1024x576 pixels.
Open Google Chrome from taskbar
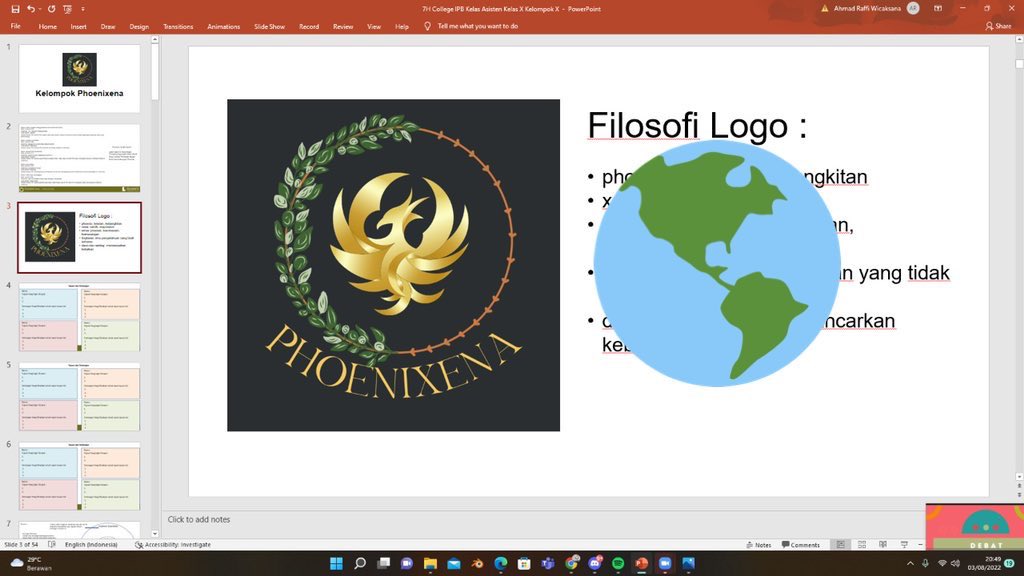pos(571,563)
